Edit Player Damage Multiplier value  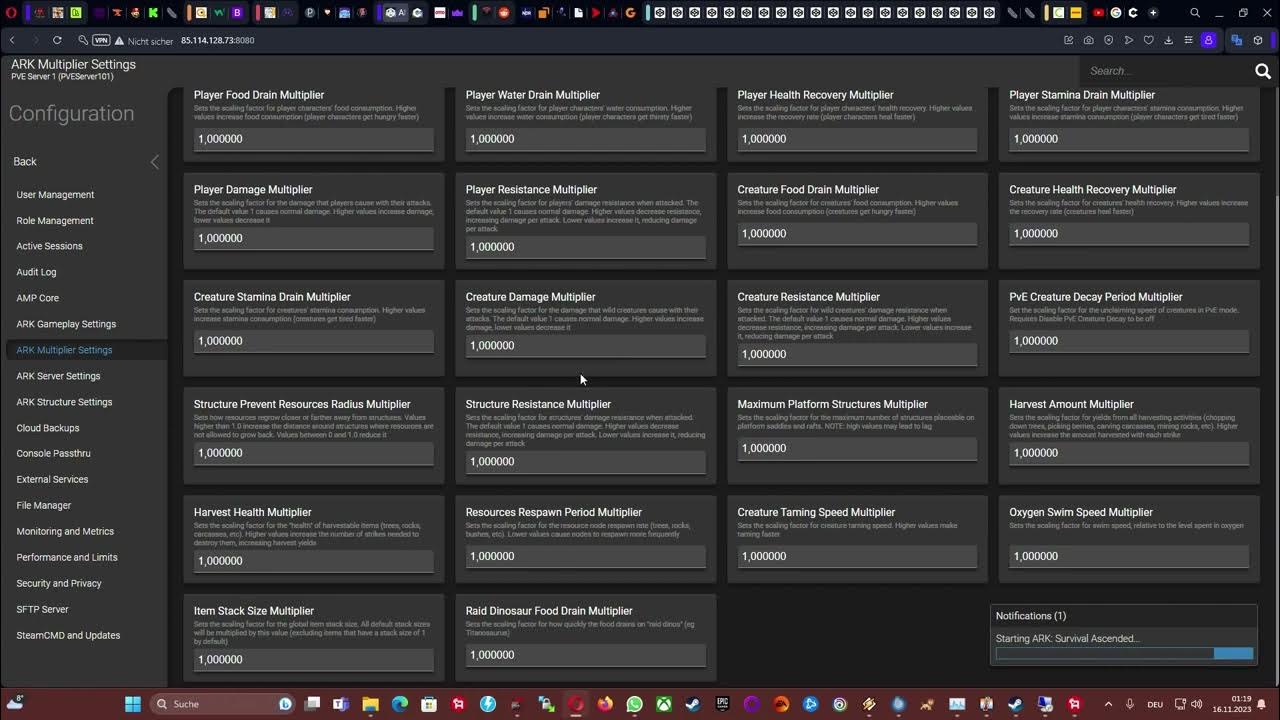click(x=314, y=238)
